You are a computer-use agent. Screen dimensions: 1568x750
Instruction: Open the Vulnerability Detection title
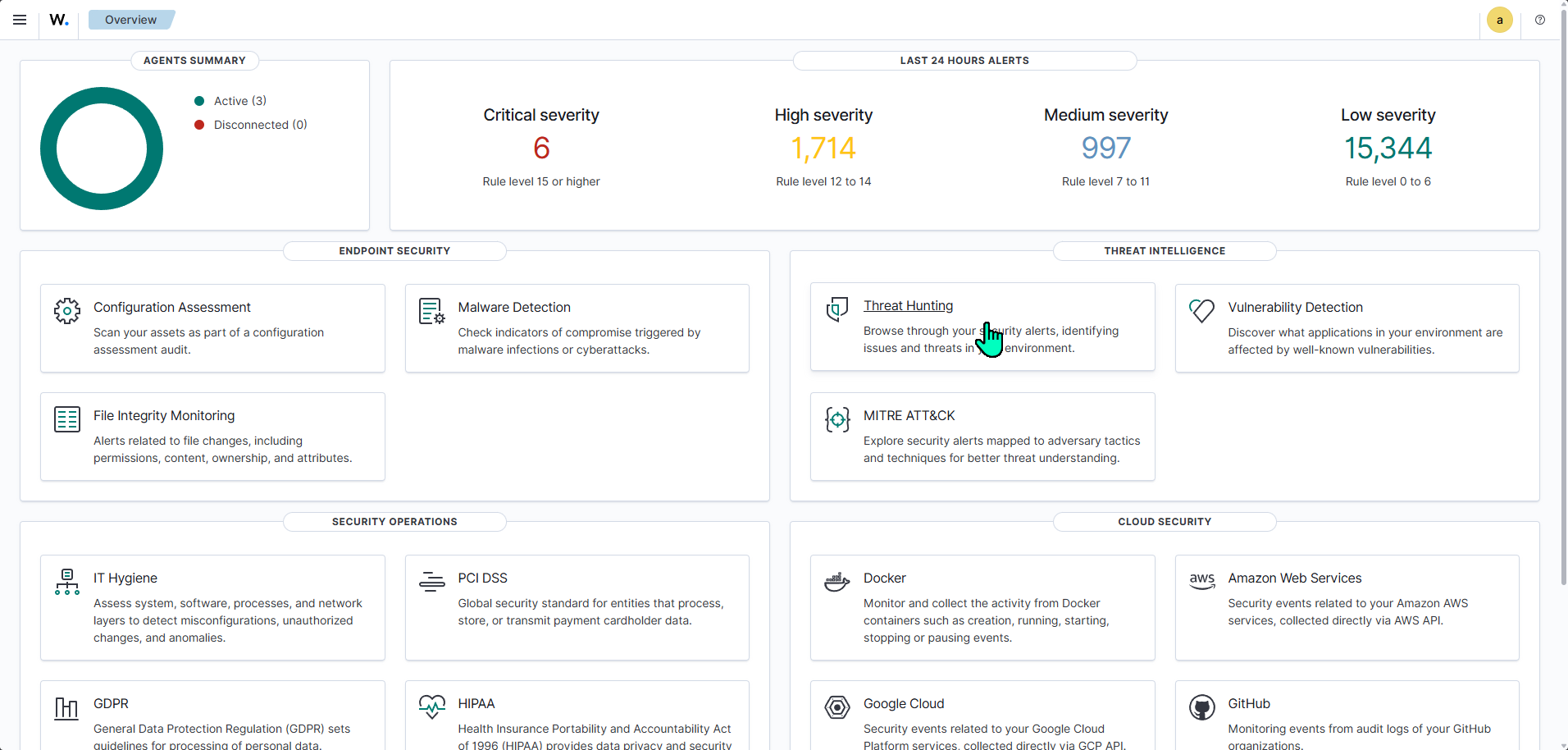[x=1295, y=307]
